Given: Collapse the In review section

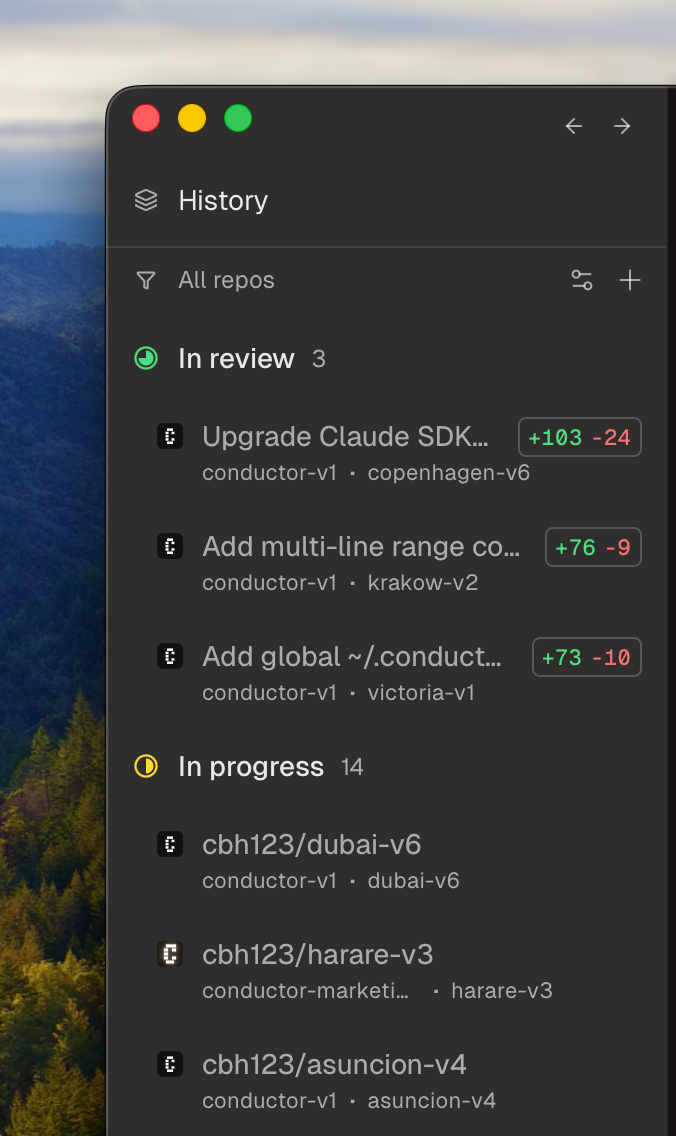Looking at the screenshot, I should coord(236,358).
